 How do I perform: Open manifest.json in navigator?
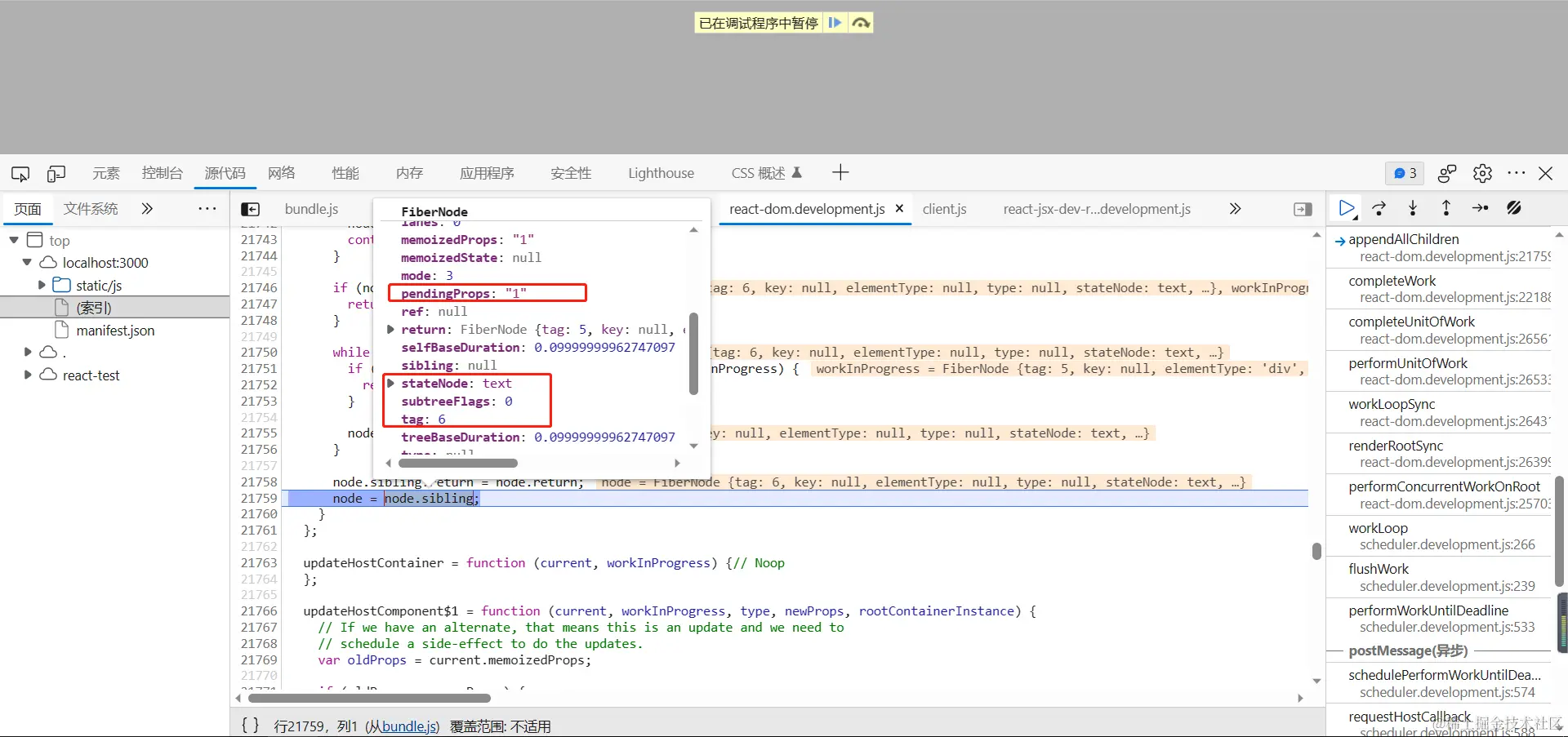(x=115, y=331)
